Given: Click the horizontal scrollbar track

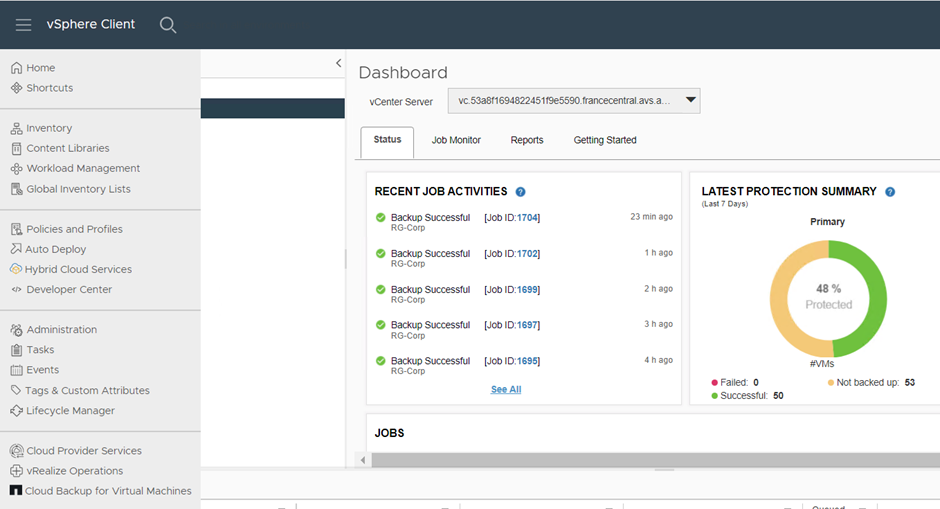Looking at the screenshot, I should point(656,460).
